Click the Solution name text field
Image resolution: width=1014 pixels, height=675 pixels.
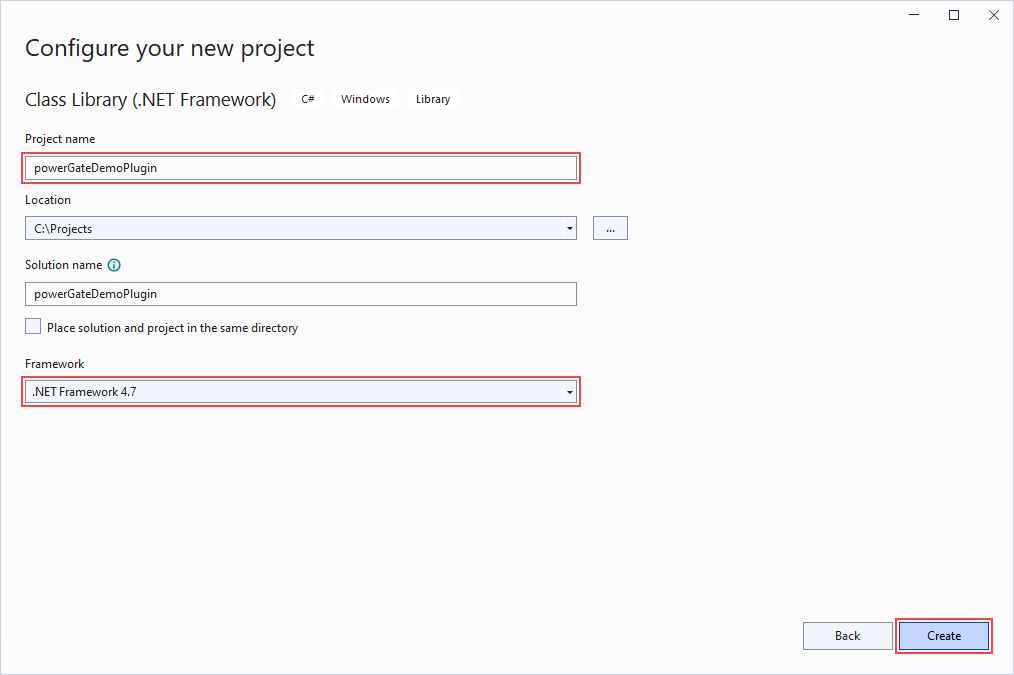click(x=300, y=294)
